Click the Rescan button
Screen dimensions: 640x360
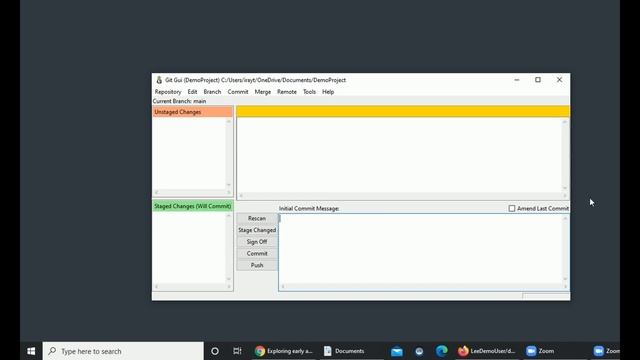(257, 218)
